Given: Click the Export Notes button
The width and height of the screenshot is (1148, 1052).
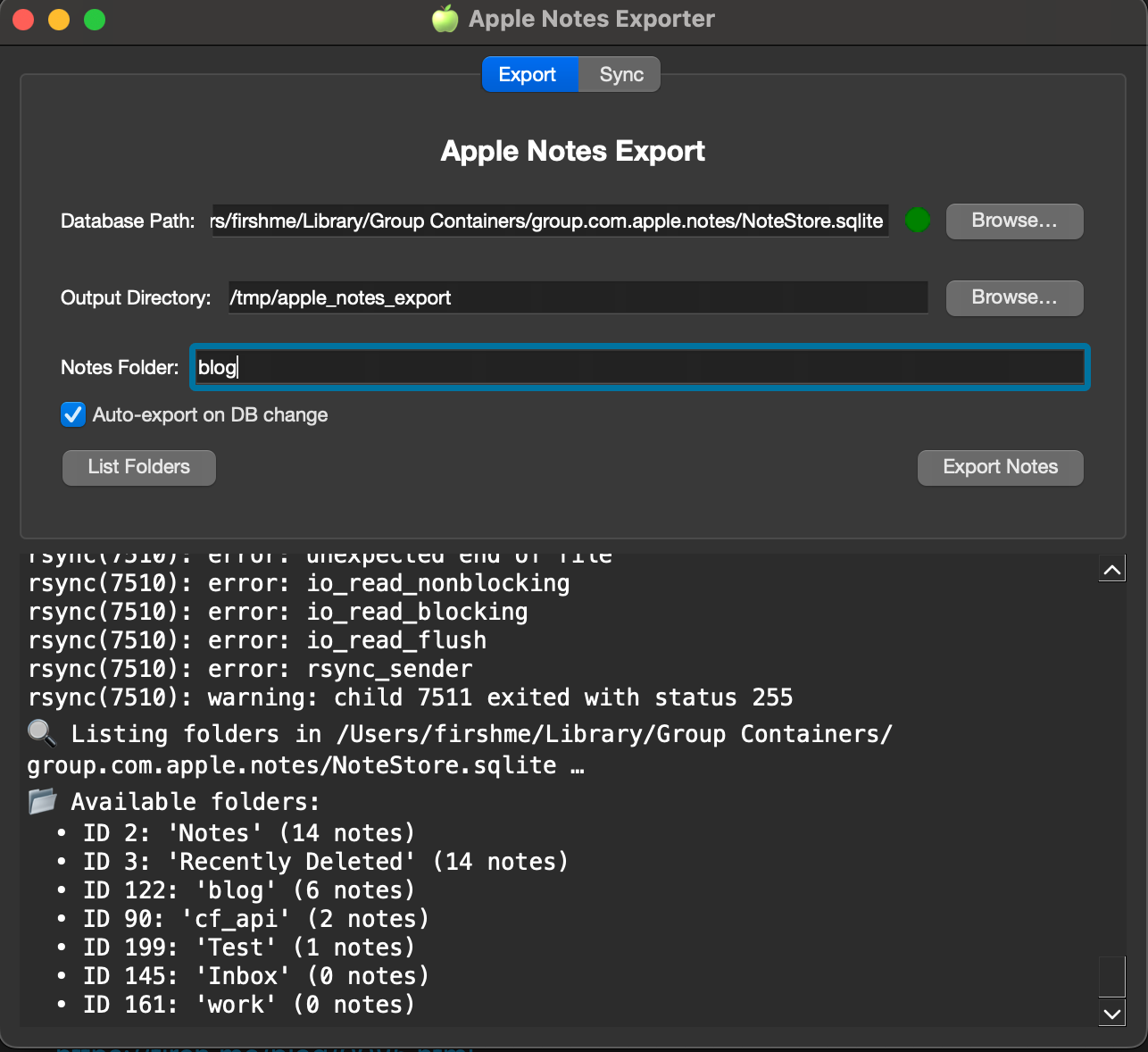Looking at the screenshot, I should pos(1000,467).
